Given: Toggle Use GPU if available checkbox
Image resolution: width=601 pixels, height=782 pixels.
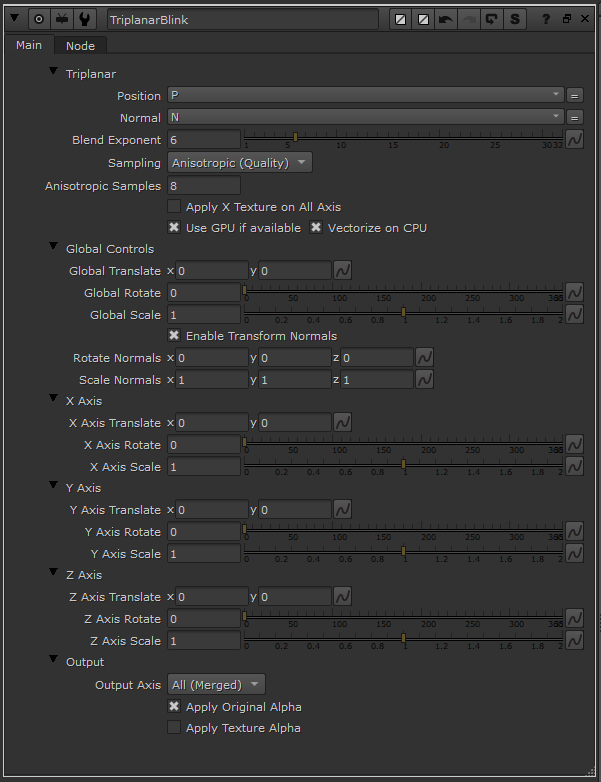Looking at the screenshot, I should [174, 228].
